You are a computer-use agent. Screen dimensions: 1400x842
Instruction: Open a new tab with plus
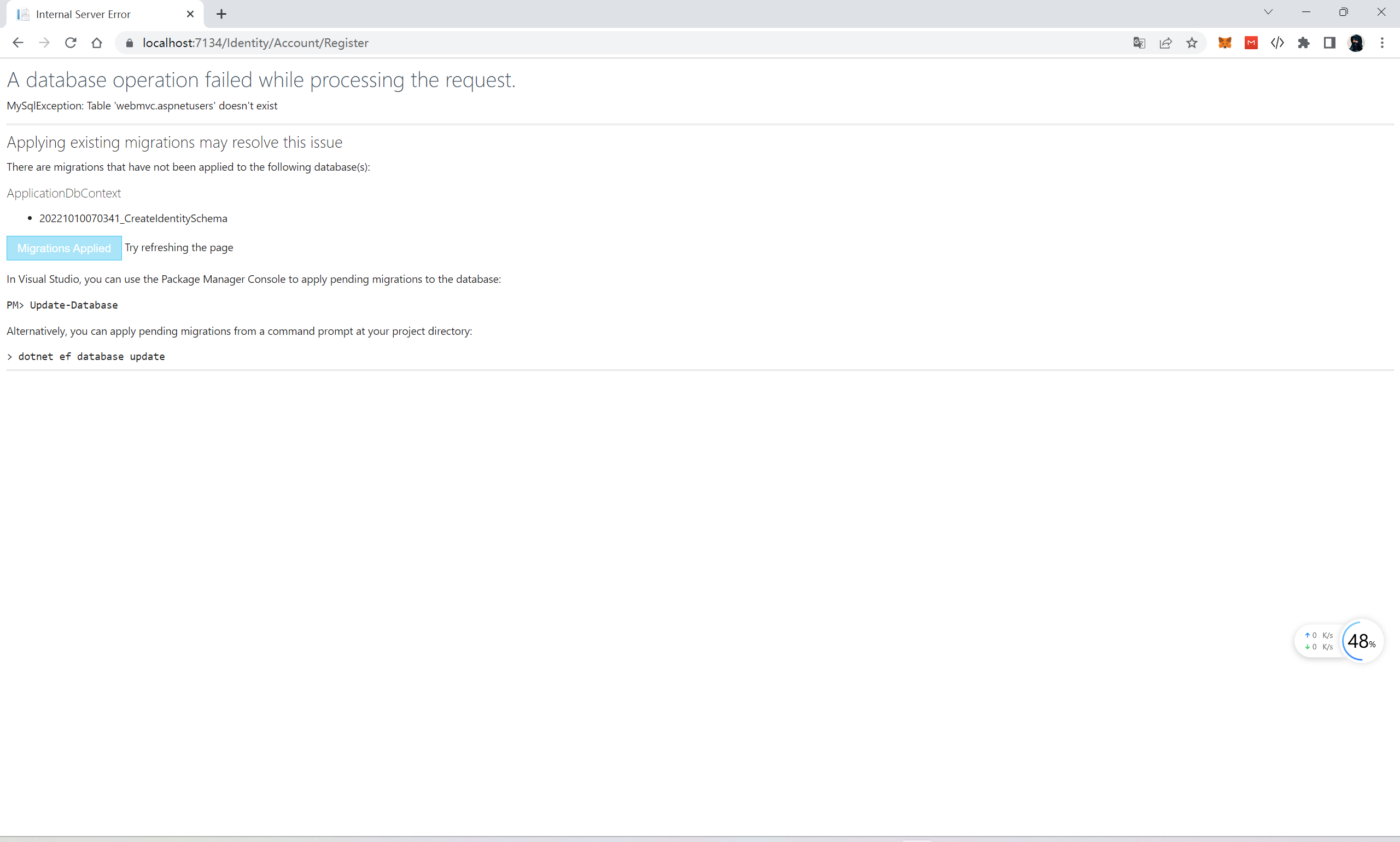(221, 14)
